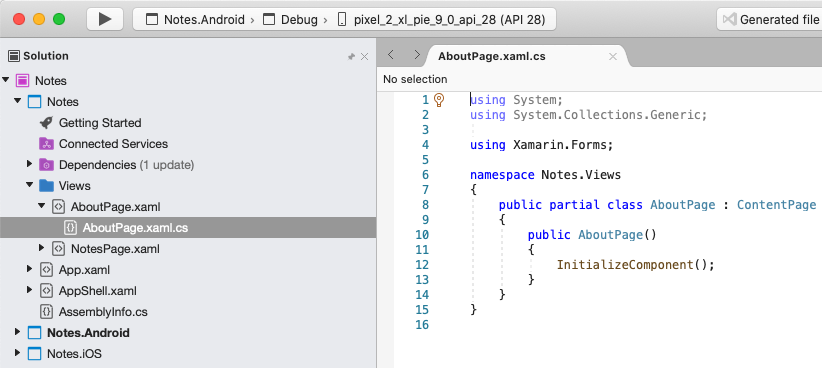Image resolution: width=822 pixels, height=368 pixels.
Task: Run the project with the play button
Action: point(105,19)
